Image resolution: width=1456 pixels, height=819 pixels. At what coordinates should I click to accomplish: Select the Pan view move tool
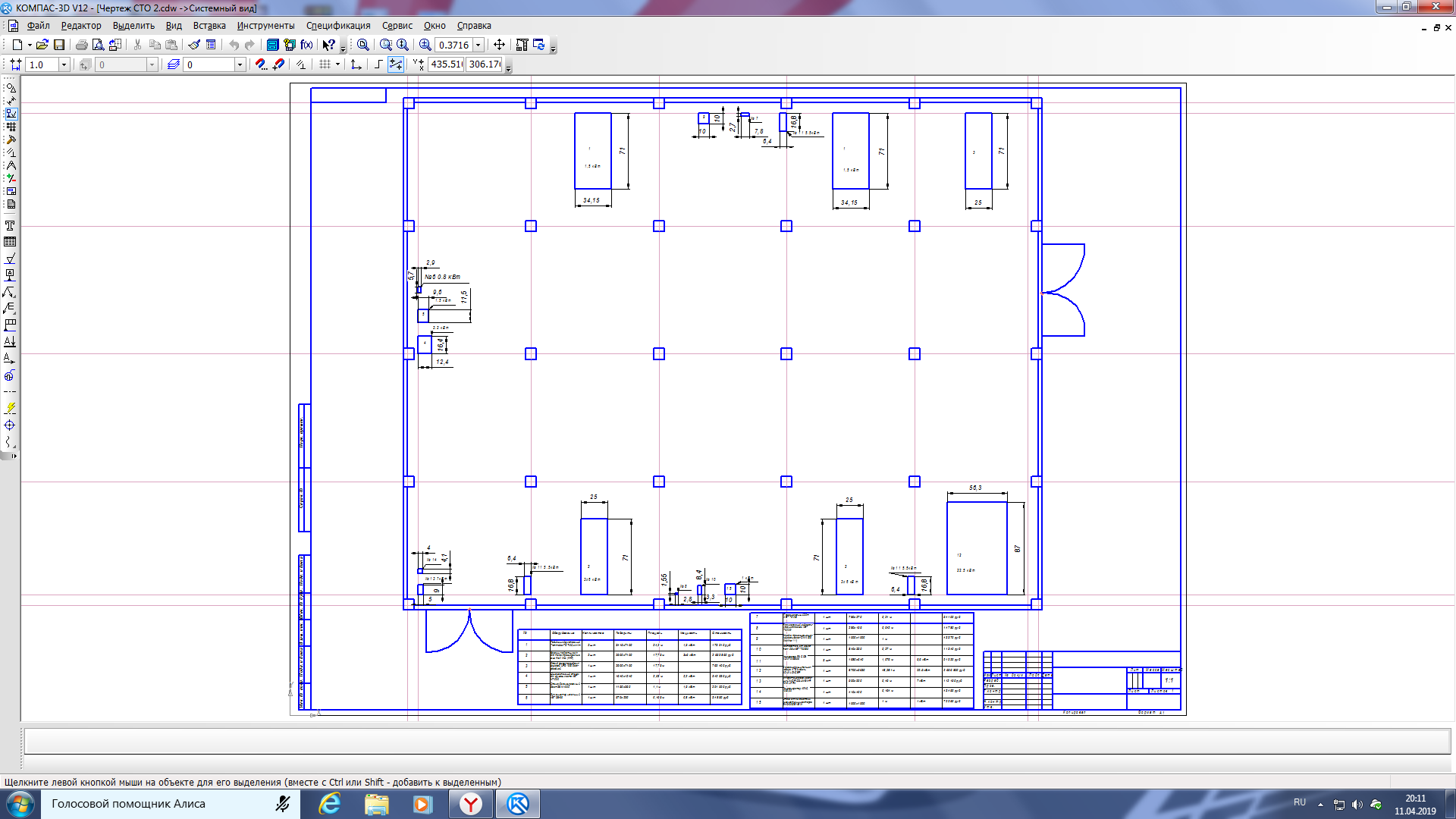click(x=499, y=45)
